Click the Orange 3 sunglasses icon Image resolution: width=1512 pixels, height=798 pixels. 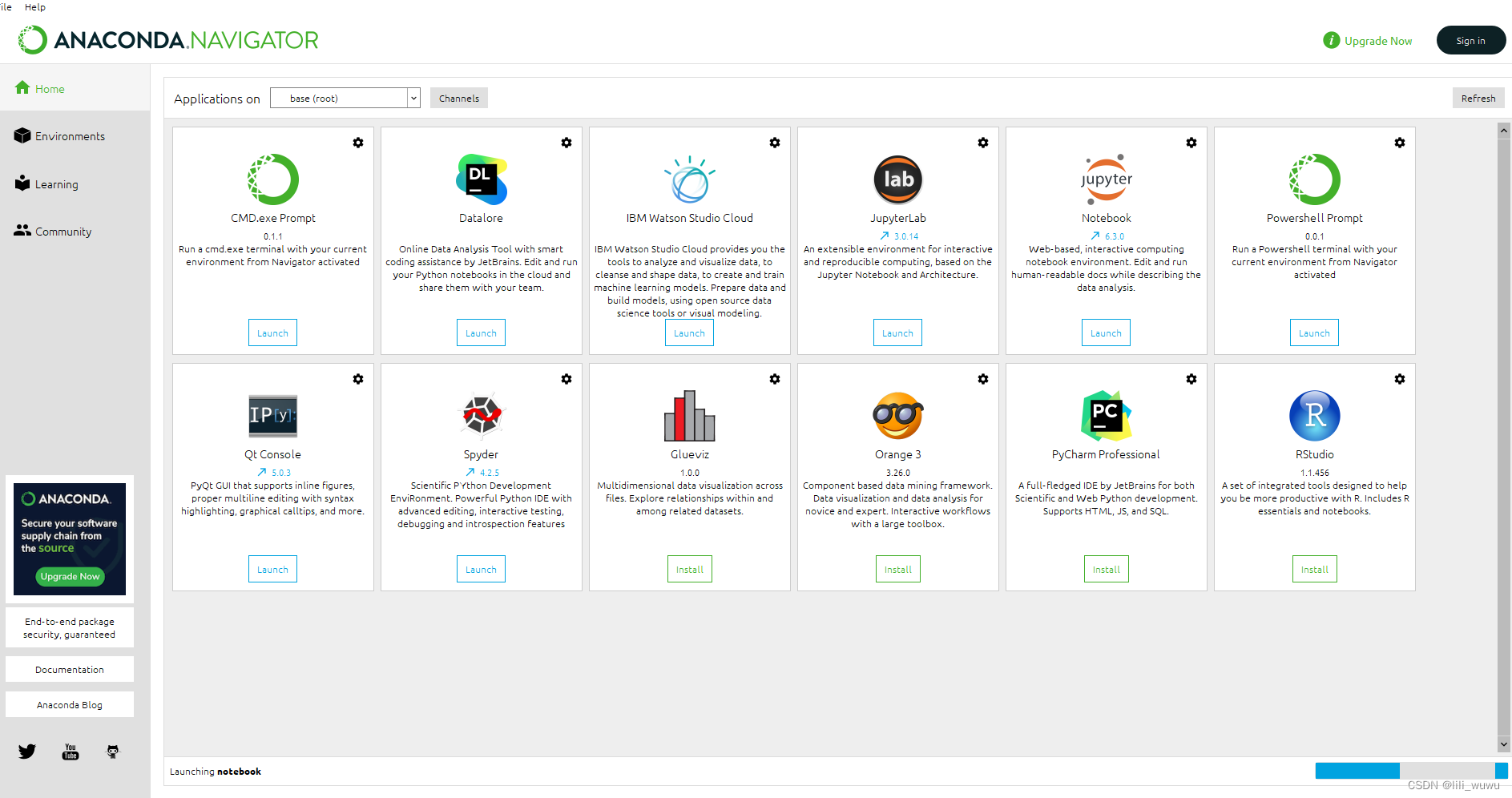pos(898,416)
